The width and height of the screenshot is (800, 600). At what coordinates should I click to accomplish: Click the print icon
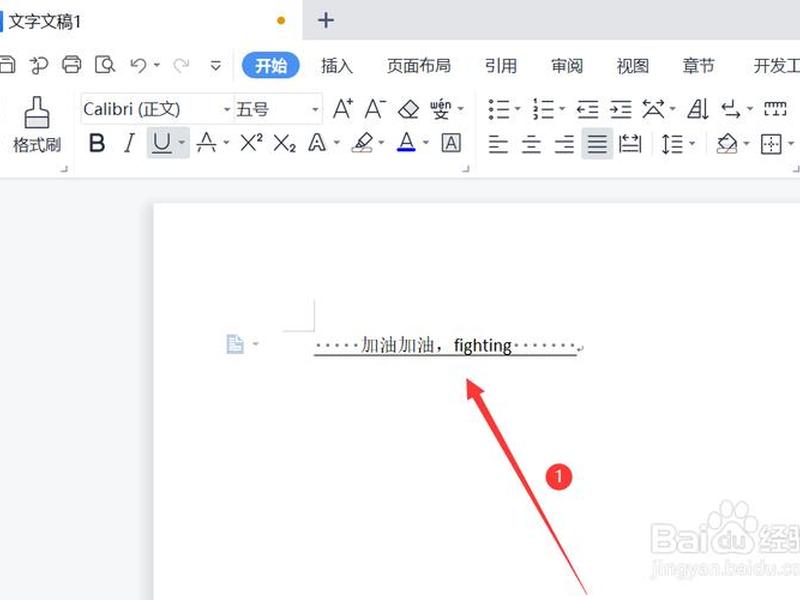point(71,65)
